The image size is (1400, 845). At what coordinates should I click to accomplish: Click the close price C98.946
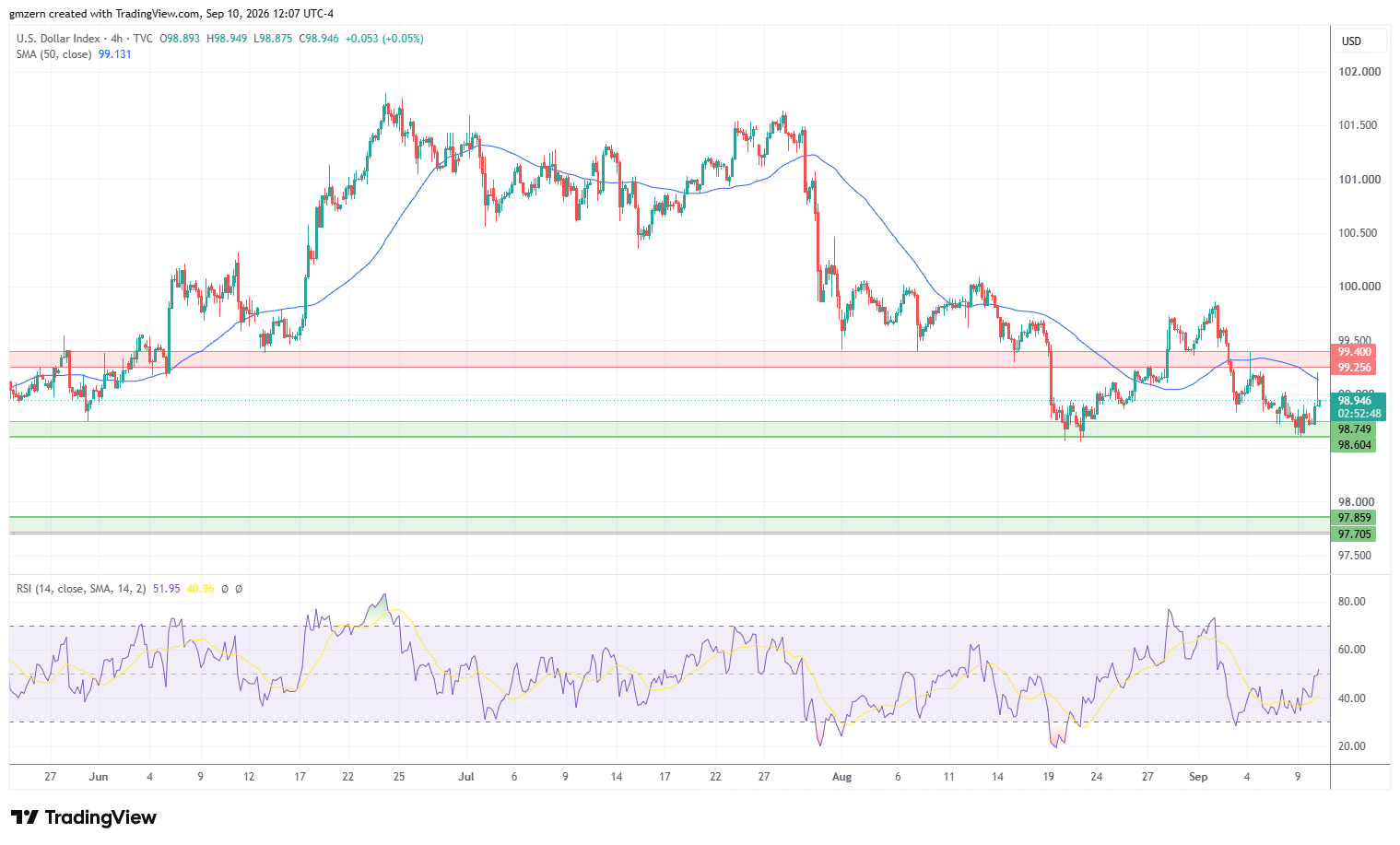coord(318,39)
